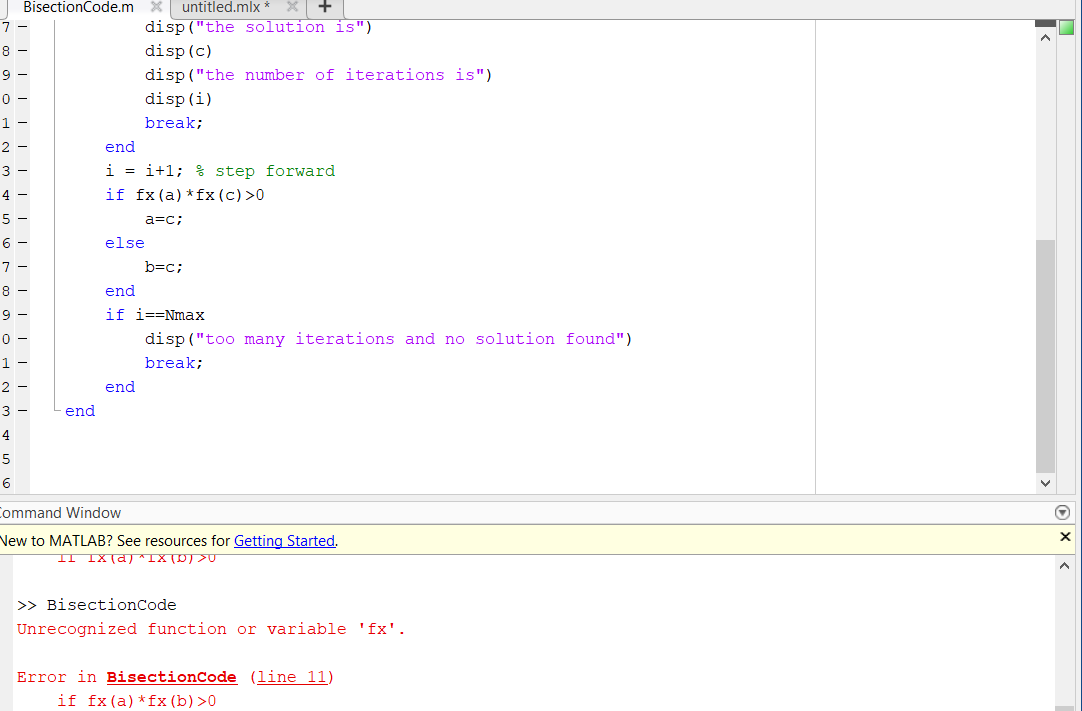This screenshot has height=711, width=1082.
Task: Open a new file with the plus tab button
Action: (323, 8)
